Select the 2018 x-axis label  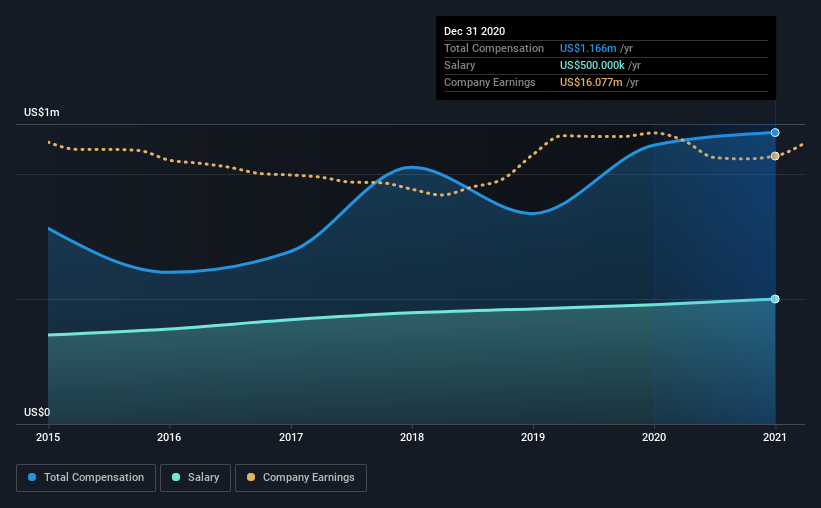click(412, 437)
